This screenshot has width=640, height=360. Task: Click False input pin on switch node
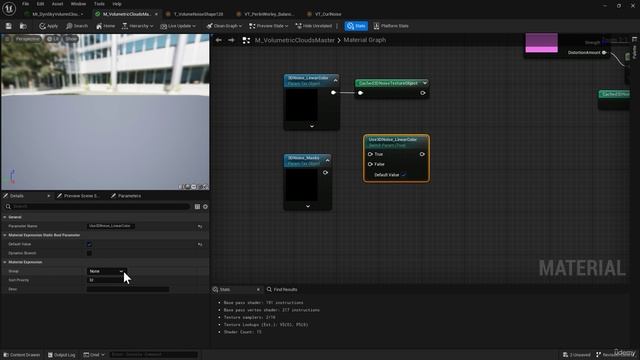tap(370, 164)
